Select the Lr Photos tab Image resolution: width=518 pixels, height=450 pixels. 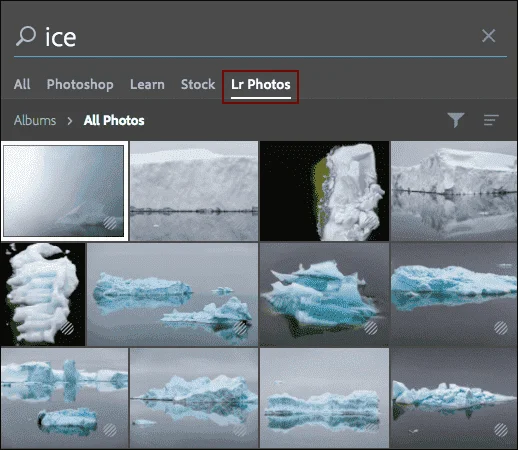[x=261, y=85]
